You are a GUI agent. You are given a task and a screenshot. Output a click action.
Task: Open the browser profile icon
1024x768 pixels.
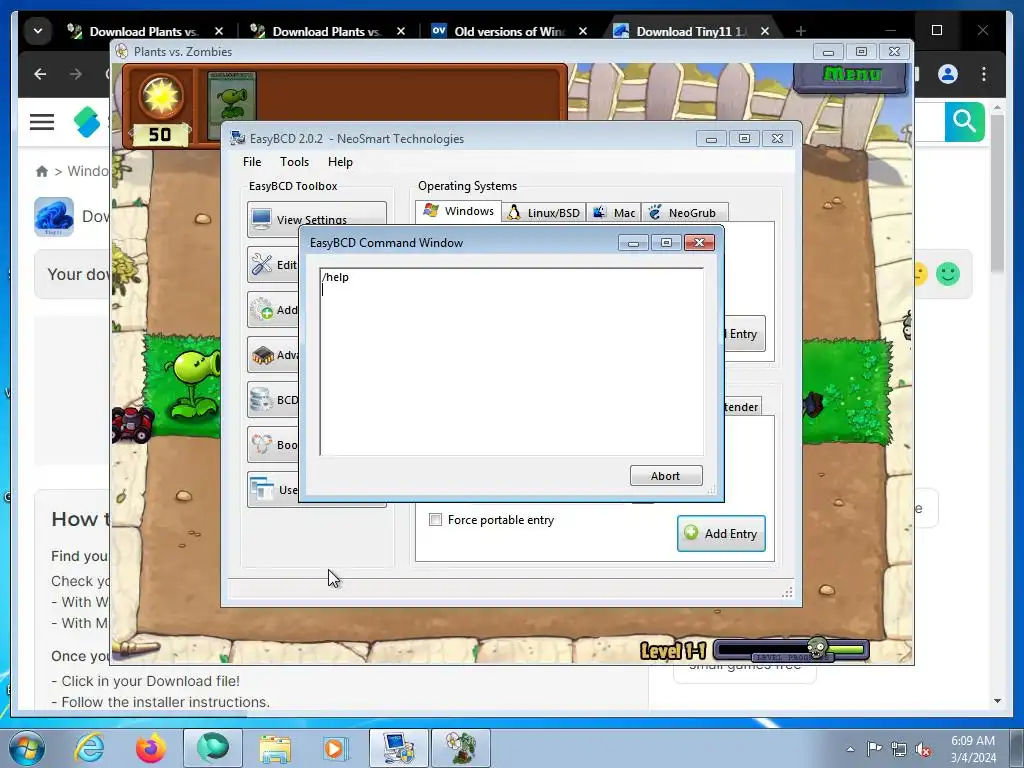(948, 74)
